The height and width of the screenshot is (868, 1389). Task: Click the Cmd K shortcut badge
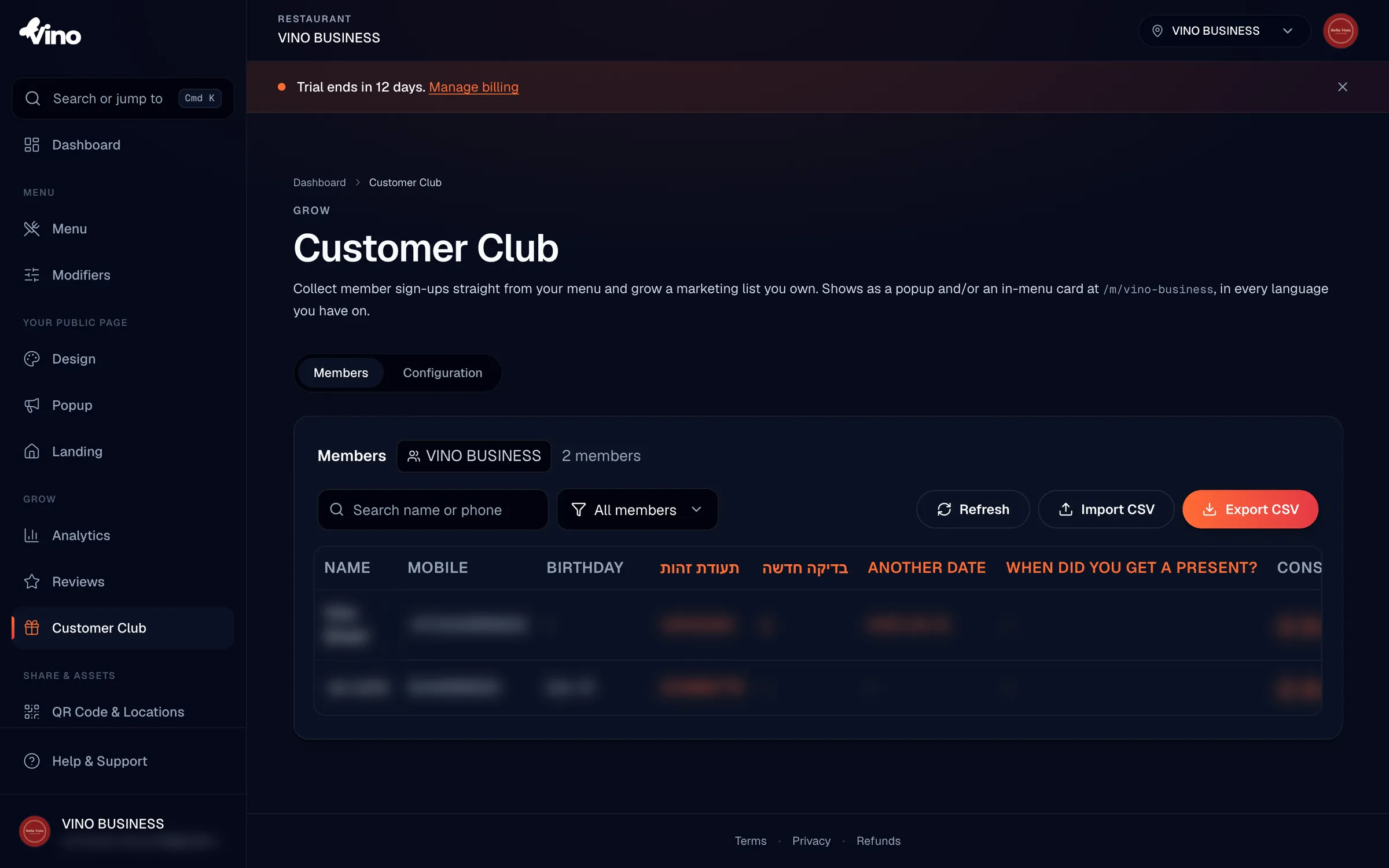tap(200, 98)
